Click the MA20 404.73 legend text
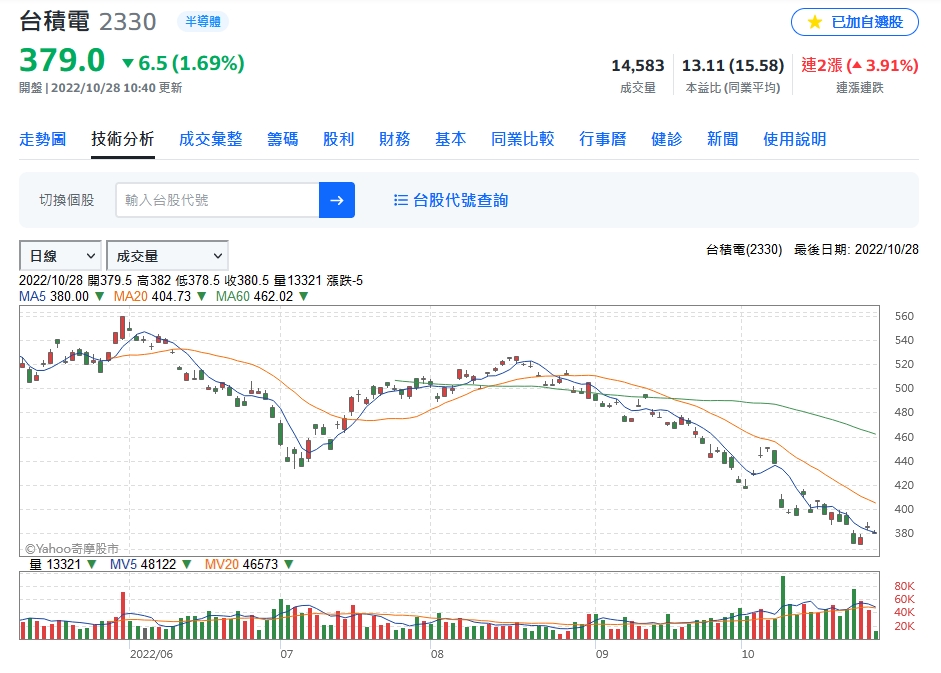Screen dimensions: 941x673 152,297
